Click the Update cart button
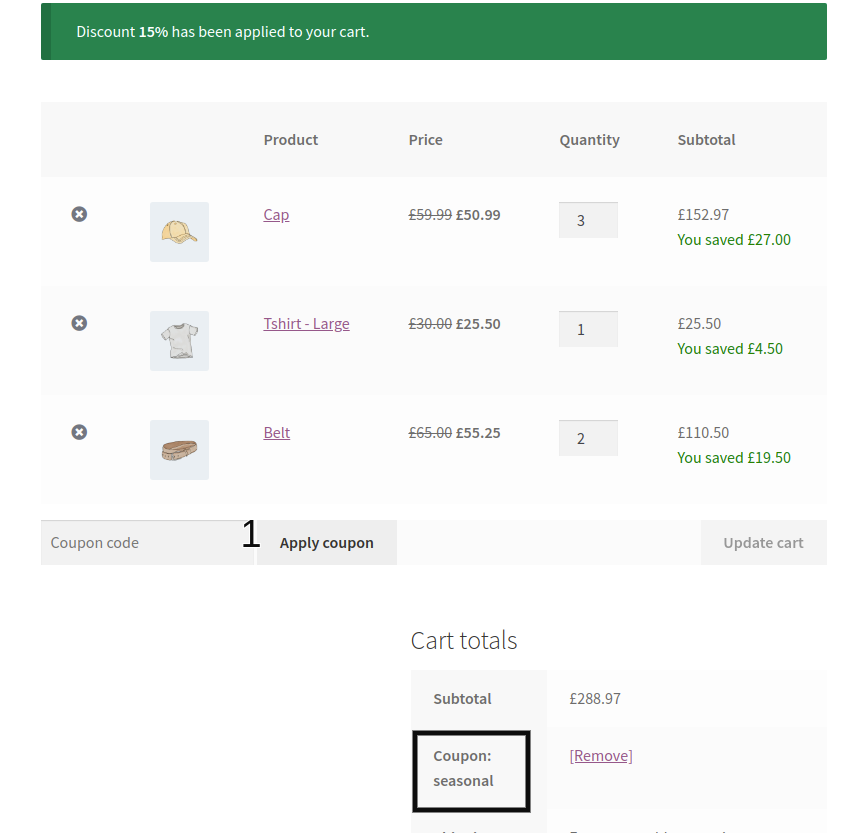 point(763,542)
